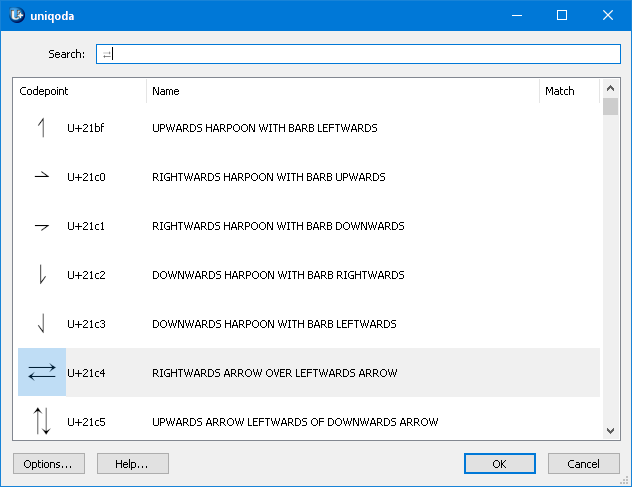Click the upwards-downwards arrow pair glyph
Screen dimensions: 632x487
click(x=42, y=422)
